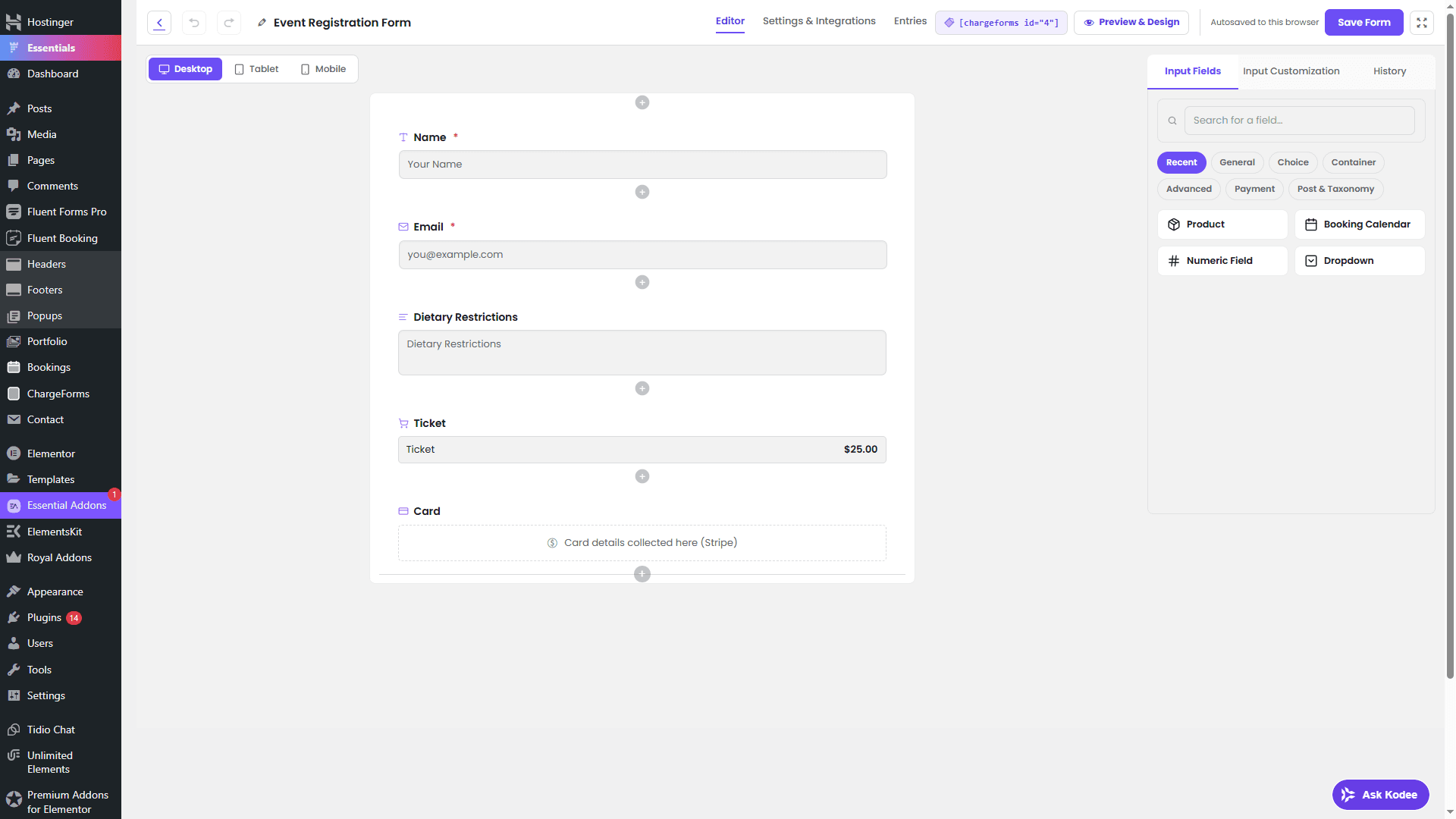Toggle fullscreen editor mode icon

click(1422, 23)
